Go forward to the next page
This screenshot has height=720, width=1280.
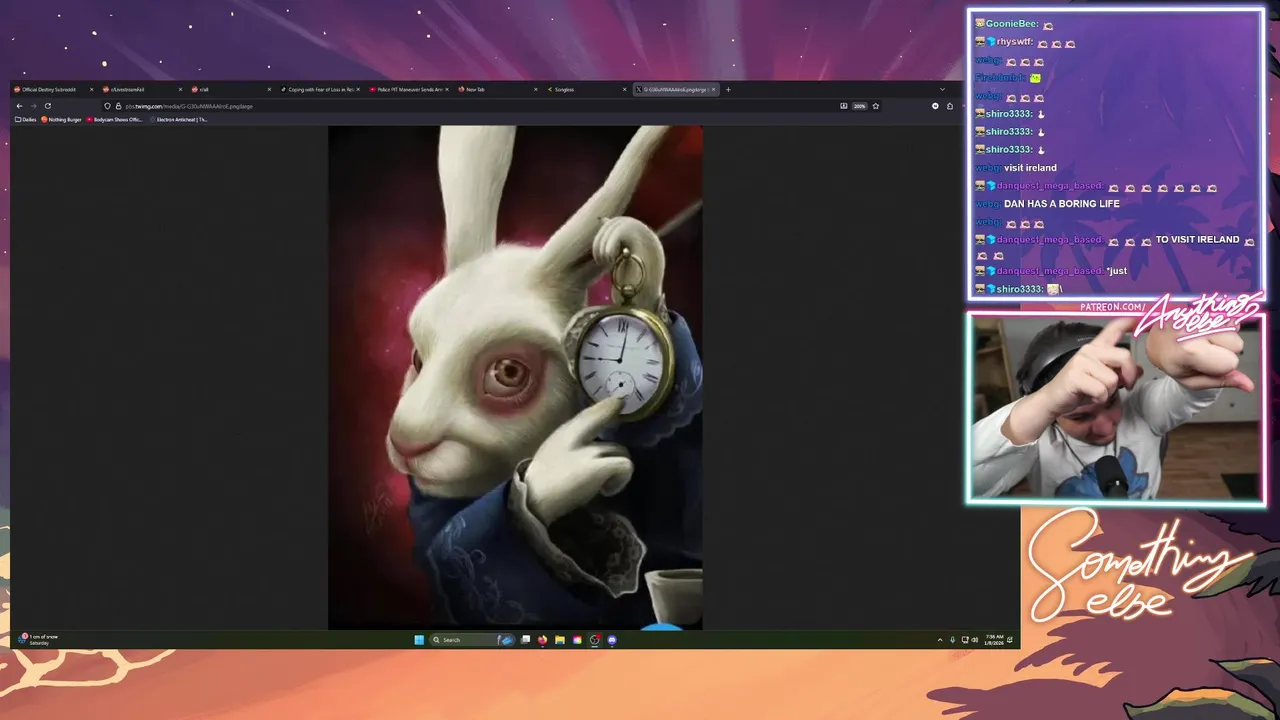click(x=33, y=106)
